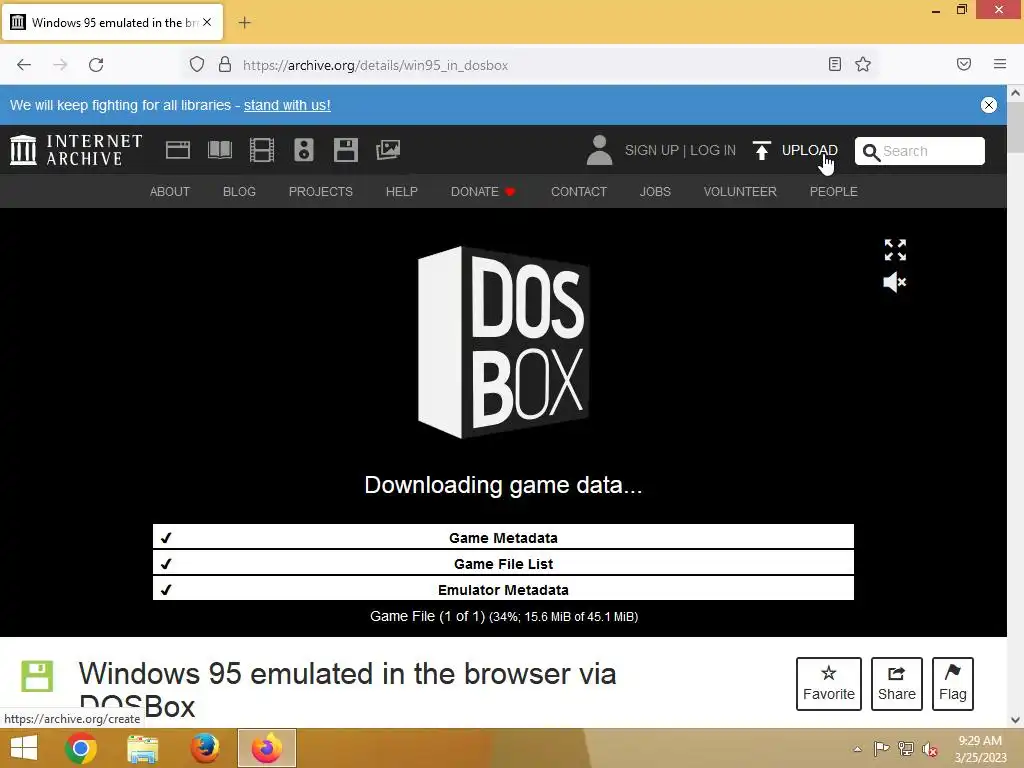Screen dimensions: 1024x768
Task: Open the Audio (speaker) media icon
Action: pyautogui.click(x=304, y=150)
